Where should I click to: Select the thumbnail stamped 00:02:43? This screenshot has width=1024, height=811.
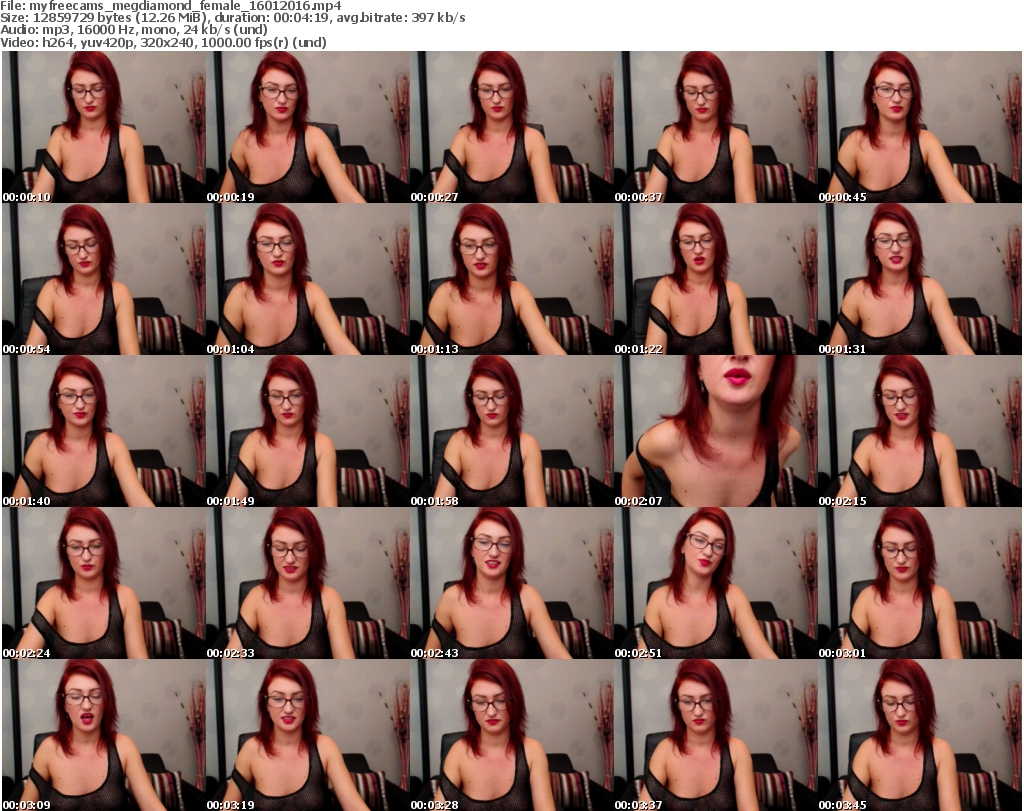coord(511,583)
